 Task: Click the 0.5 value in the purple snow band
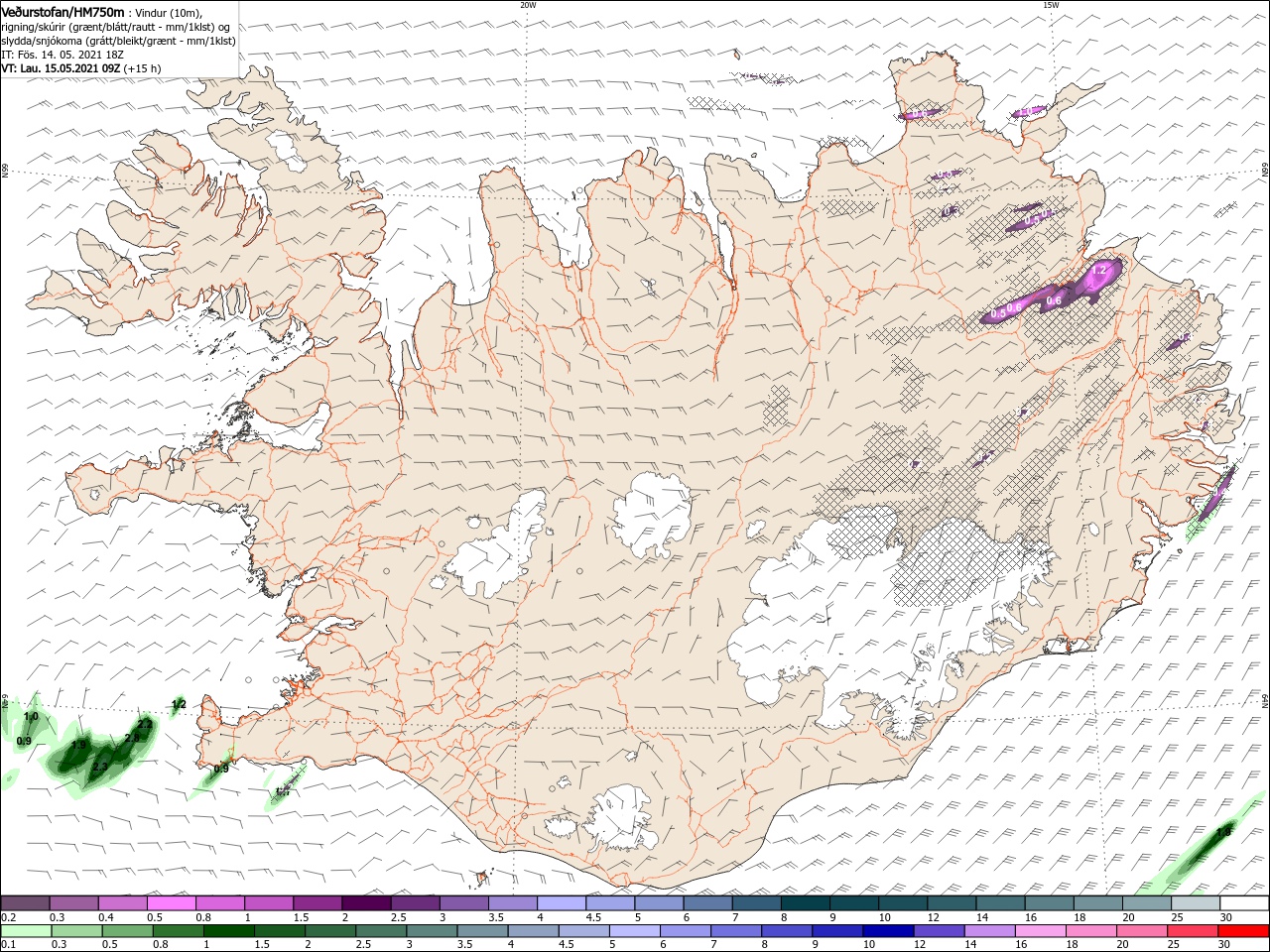pyautogui.click(x=998, y=312)
